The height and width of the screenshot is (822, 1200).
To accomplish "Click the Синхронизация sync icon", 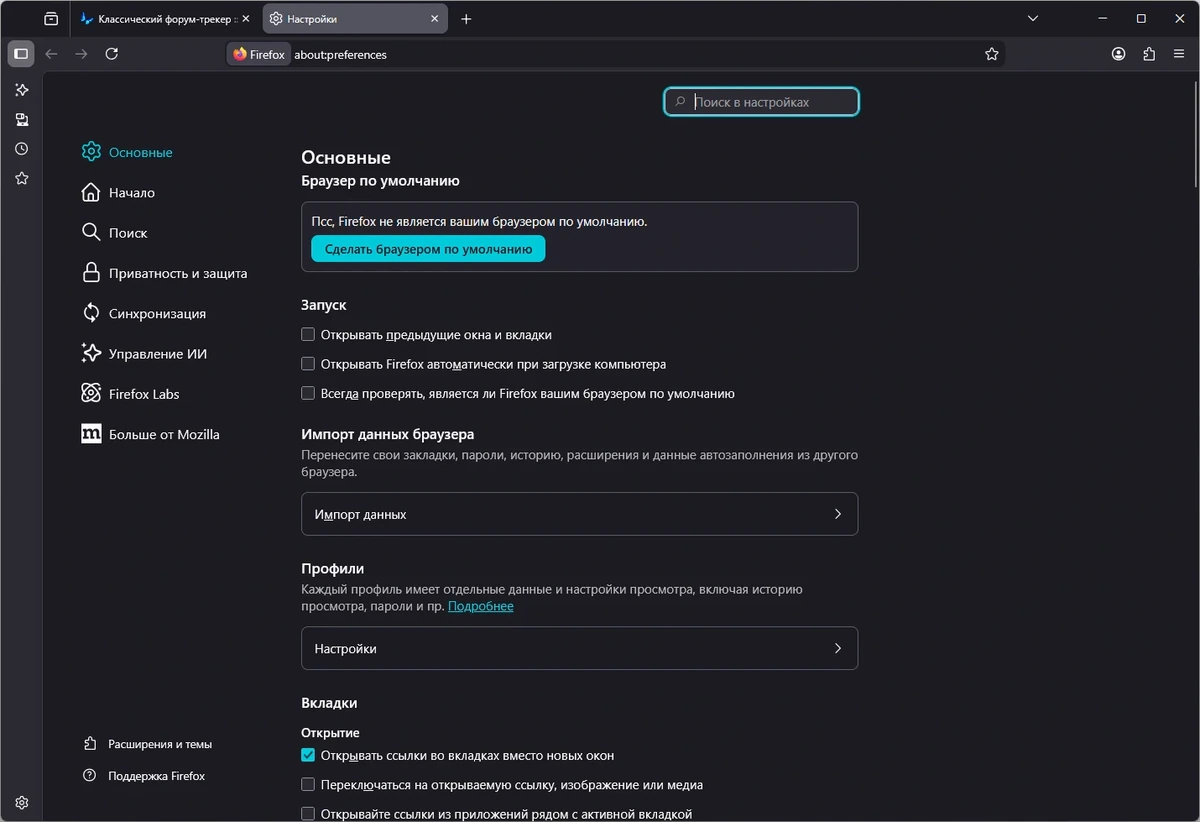I will pos(91,313).
